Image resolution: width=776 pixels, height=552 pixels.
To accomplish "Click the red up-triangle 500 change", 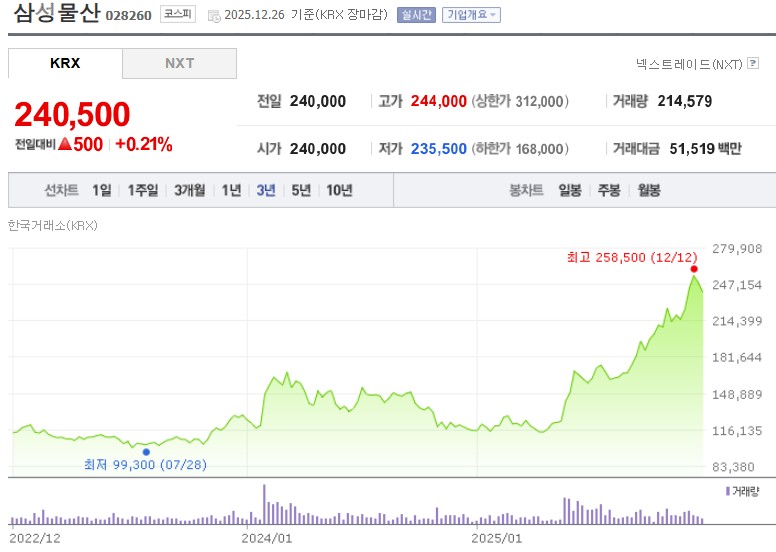I will (x=80, y=144).
